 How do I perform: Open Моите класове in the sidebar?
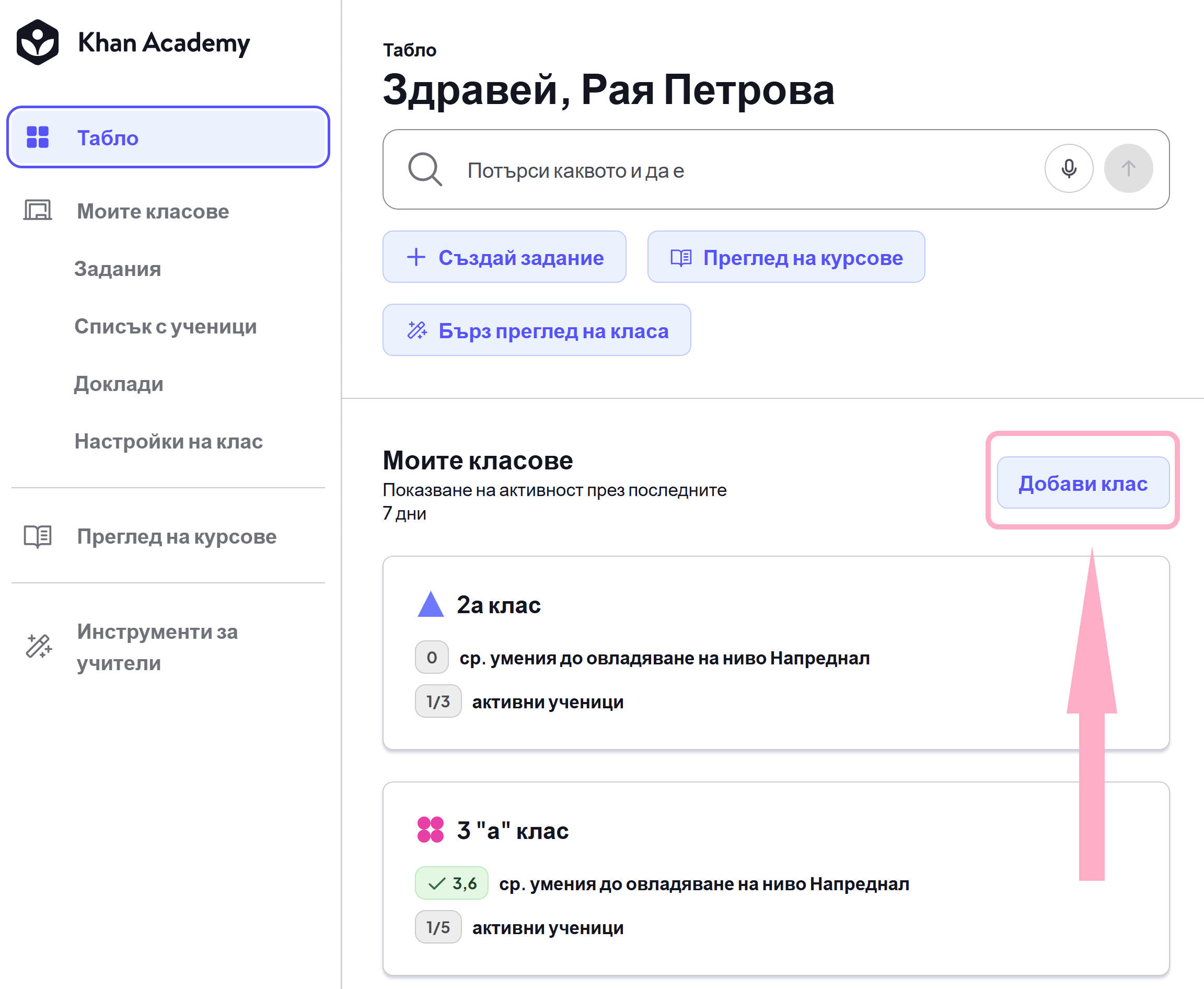click(x=168, y=211)
